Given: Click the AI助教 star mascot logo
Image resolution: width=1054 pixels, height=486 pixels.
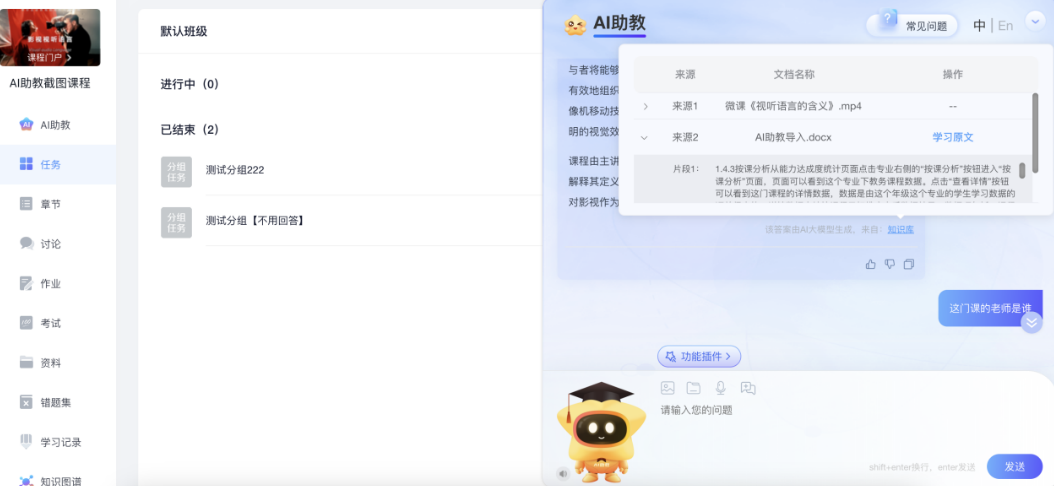Looking at the screenshot, I should point(575,26).
